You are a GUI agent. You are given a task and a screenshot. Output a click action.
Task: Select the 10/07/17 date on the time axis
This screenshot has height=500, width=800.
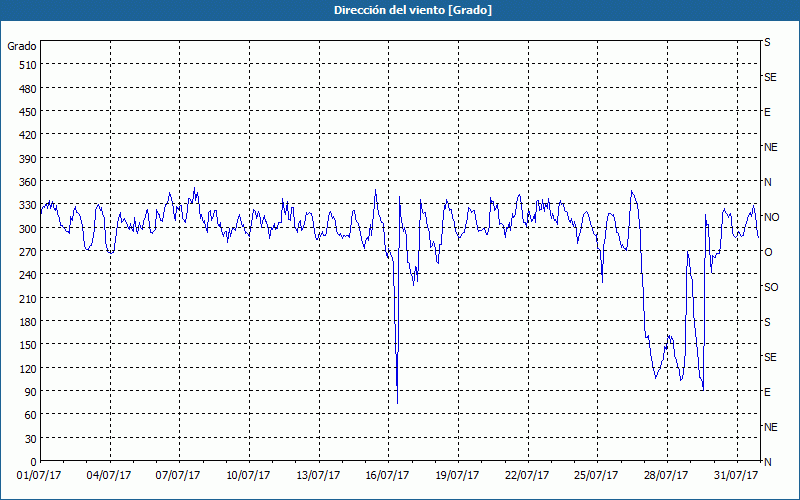click(248, 476)
